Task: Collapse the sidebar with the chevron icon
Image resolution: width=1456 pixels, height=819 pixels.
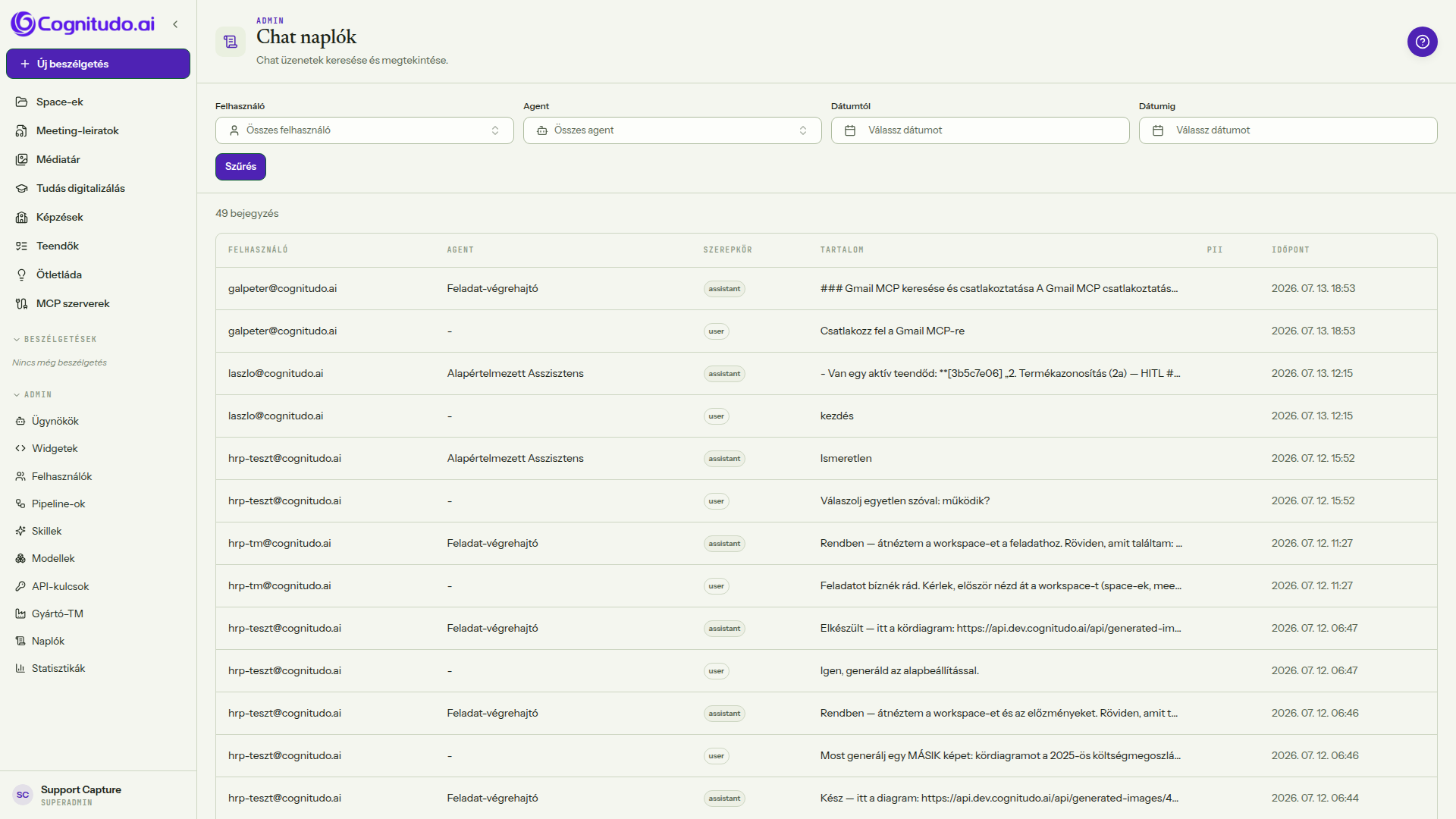Action: pos(175,24)
